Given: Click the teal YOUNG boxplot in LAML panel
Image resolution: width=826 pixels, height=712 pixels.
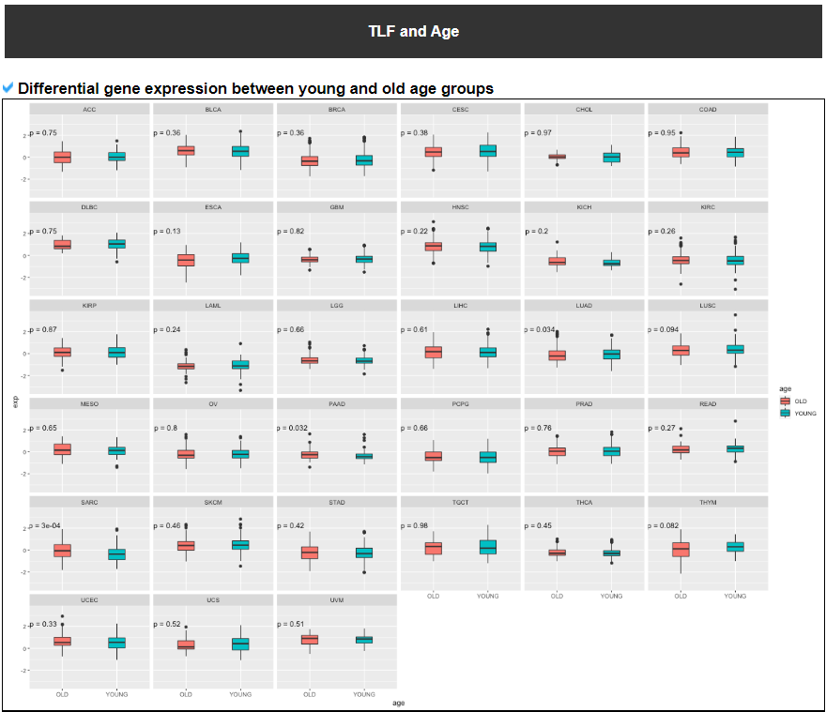Looking at the screenshot, I should point(240,365).
